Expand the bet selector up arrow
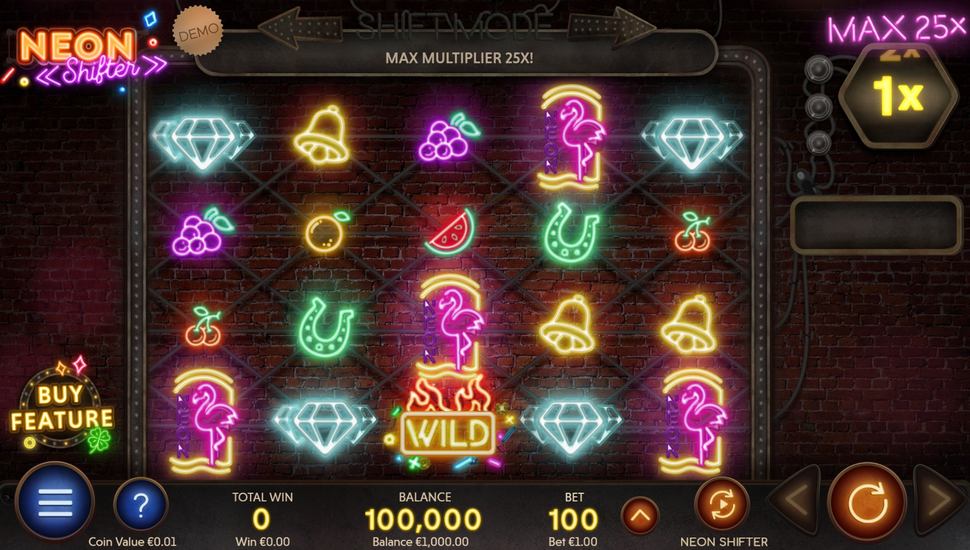The width and height of the screenshot is (970, 550). click(640, 515)
